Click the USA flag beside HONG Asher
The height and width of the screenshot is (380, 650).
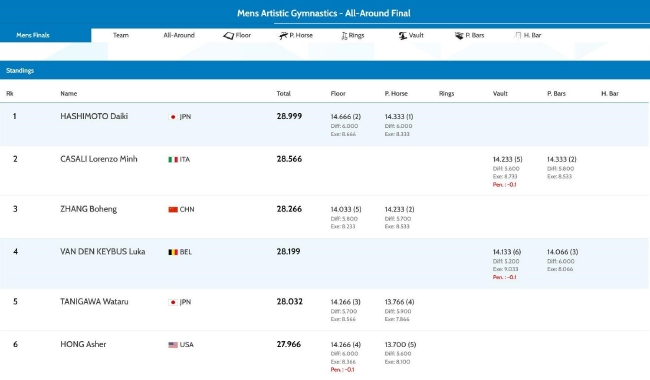(x=173, y=345)
